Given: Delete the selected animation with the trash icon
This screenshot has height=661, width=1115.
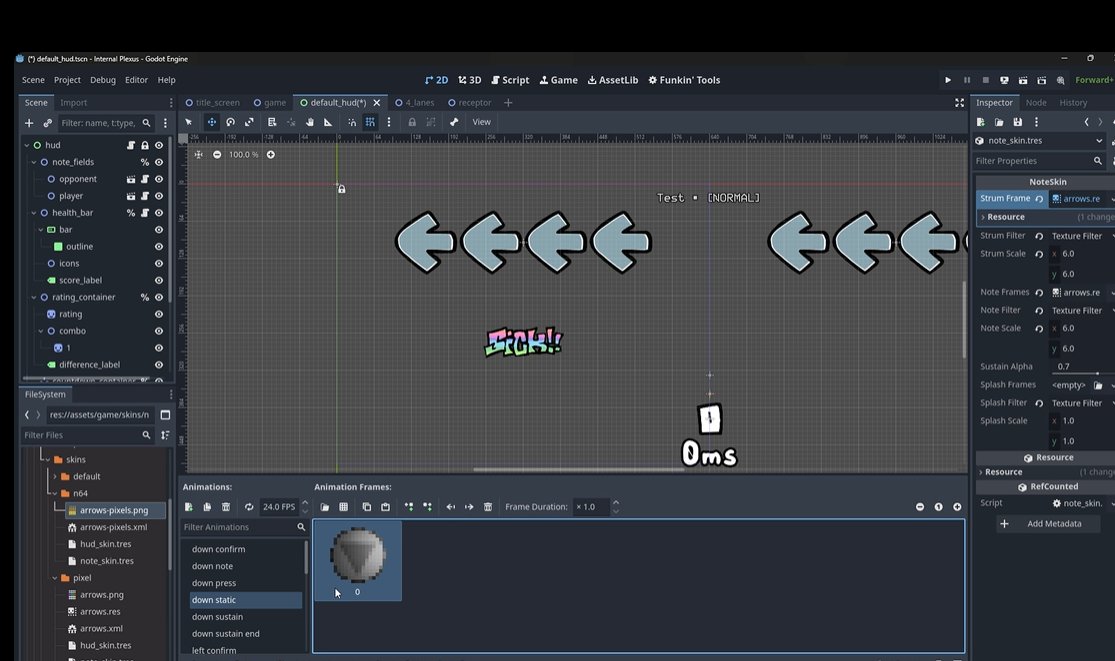Looking at the screenshot, I should click(225, 507).
